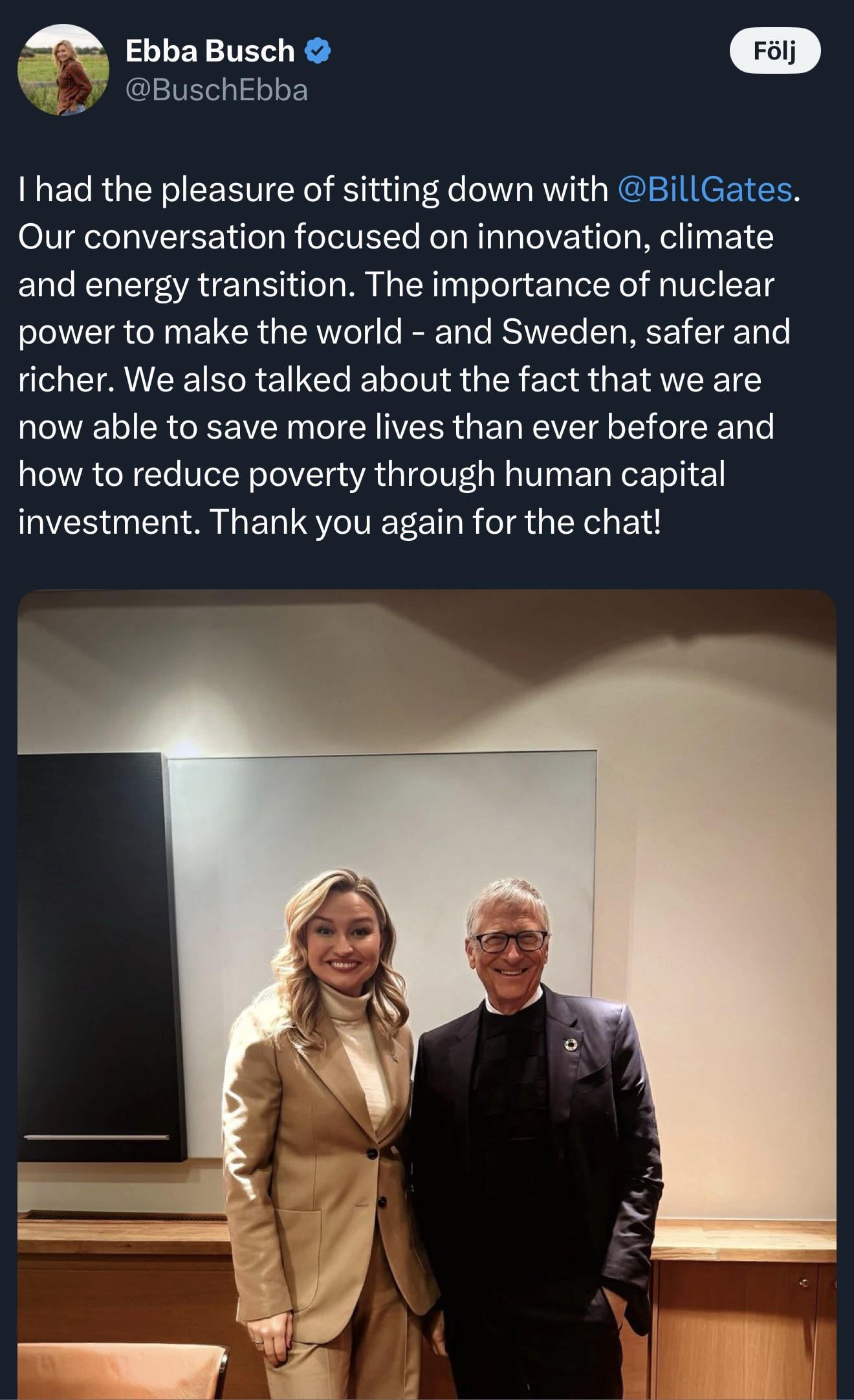The width and height of the screenshot is (854, 1400).
Task: Open the @BillGates mention link
Action: coord(705,190)
